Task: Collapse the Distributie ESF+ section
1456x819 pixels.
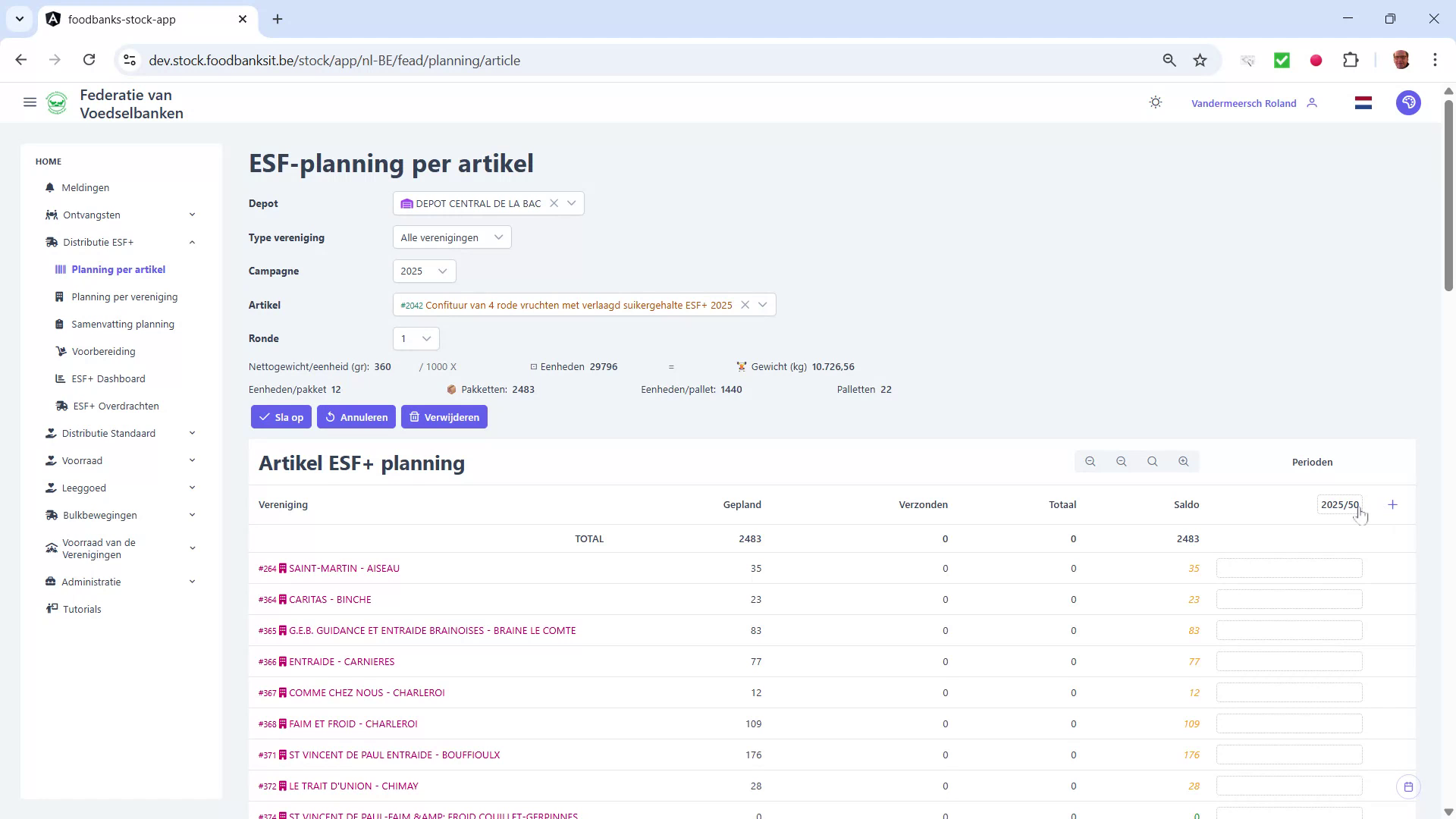Action: pyautogui.click(x=192, y=242)
